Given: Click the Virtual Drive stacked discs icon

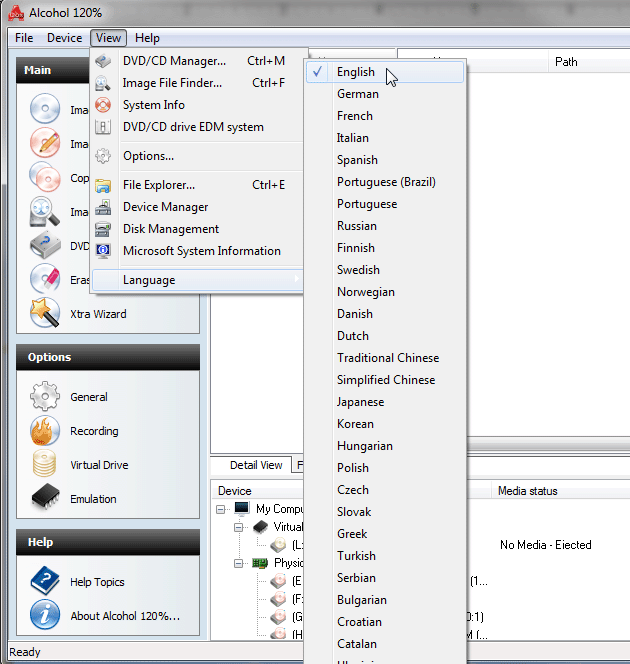Looking at the screenshot, I should point(45,463).
